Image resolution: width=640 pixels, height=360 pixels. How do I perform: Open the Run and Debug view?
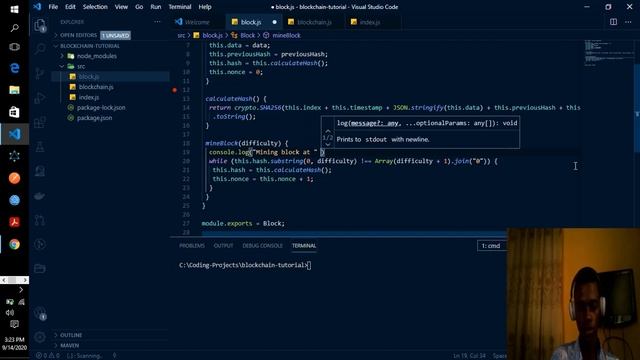coord(40,98)
